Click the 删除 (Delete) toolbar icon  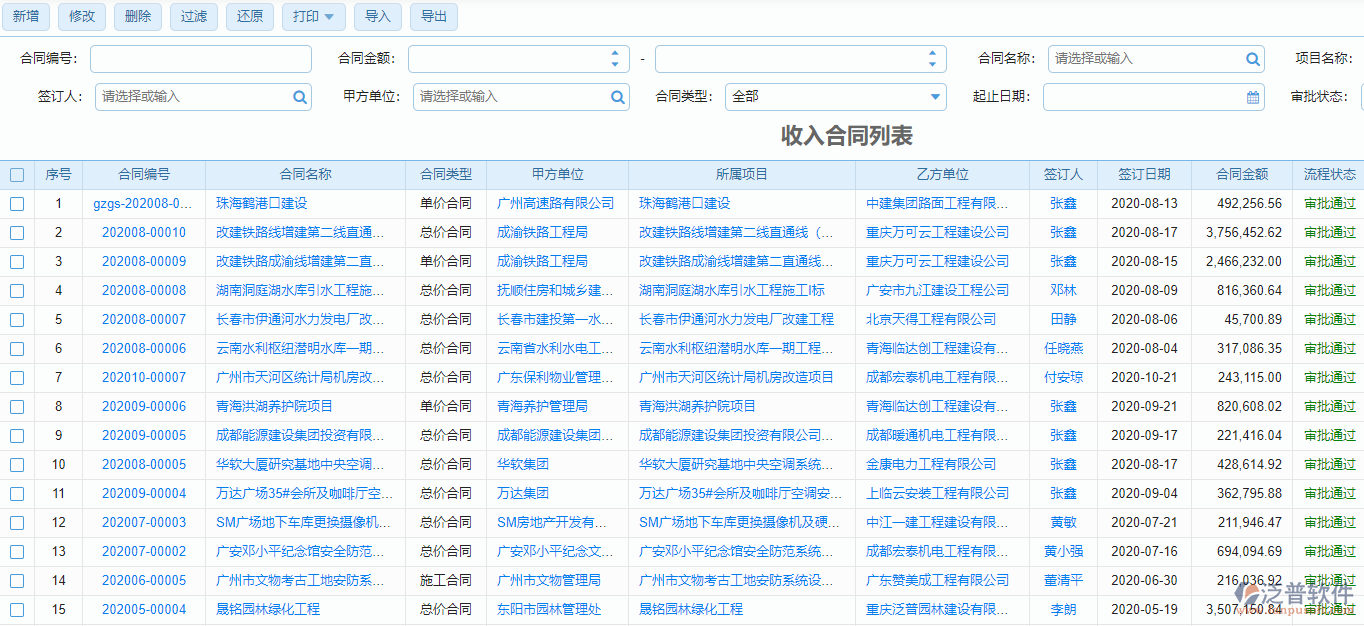click(x=137, y=16)
